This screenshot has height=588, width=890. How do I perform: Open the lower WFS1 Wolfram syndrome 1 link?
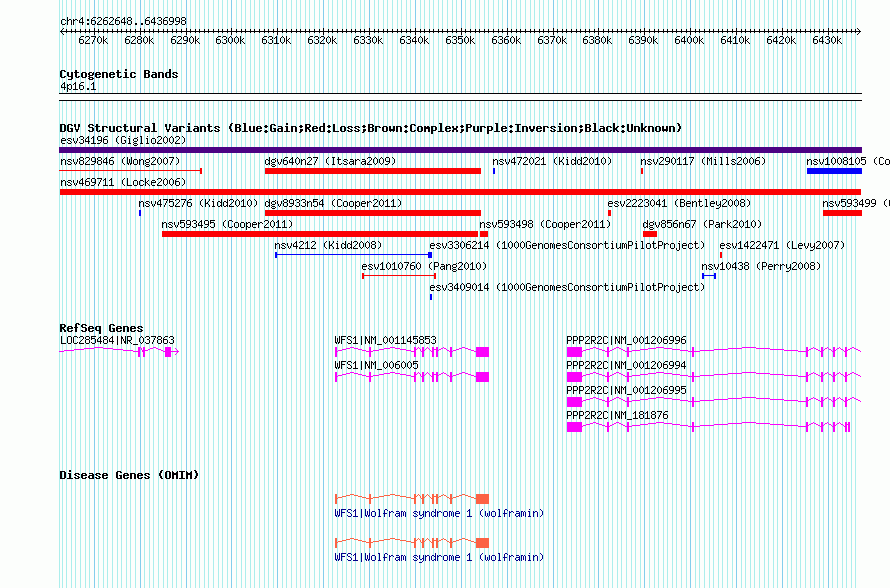pos(439,558)
